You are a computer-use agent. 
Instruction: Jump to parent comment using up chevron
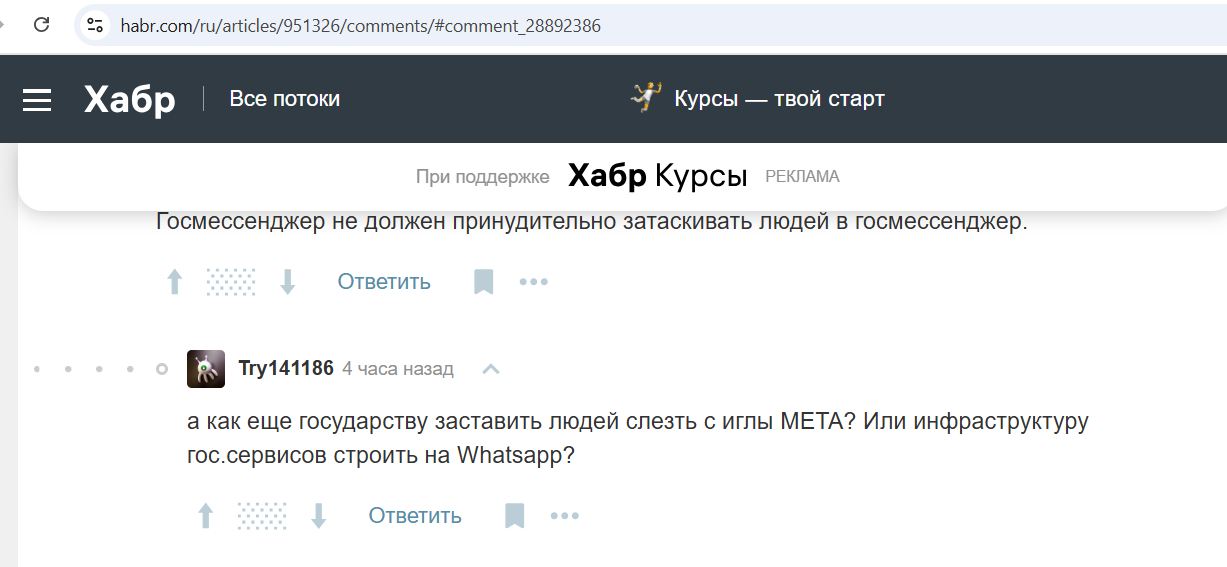[x=490, y=369]
